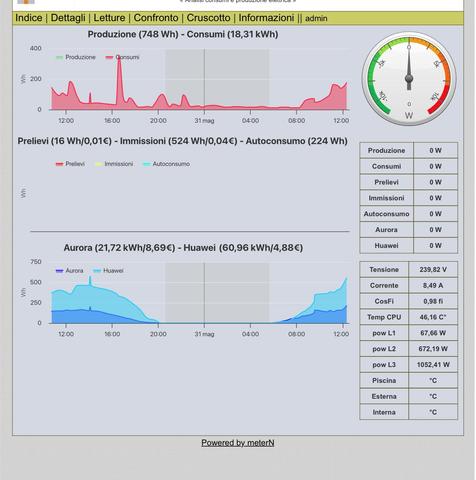
Task: Click the Esterna row label
Action: coord(384,396)
